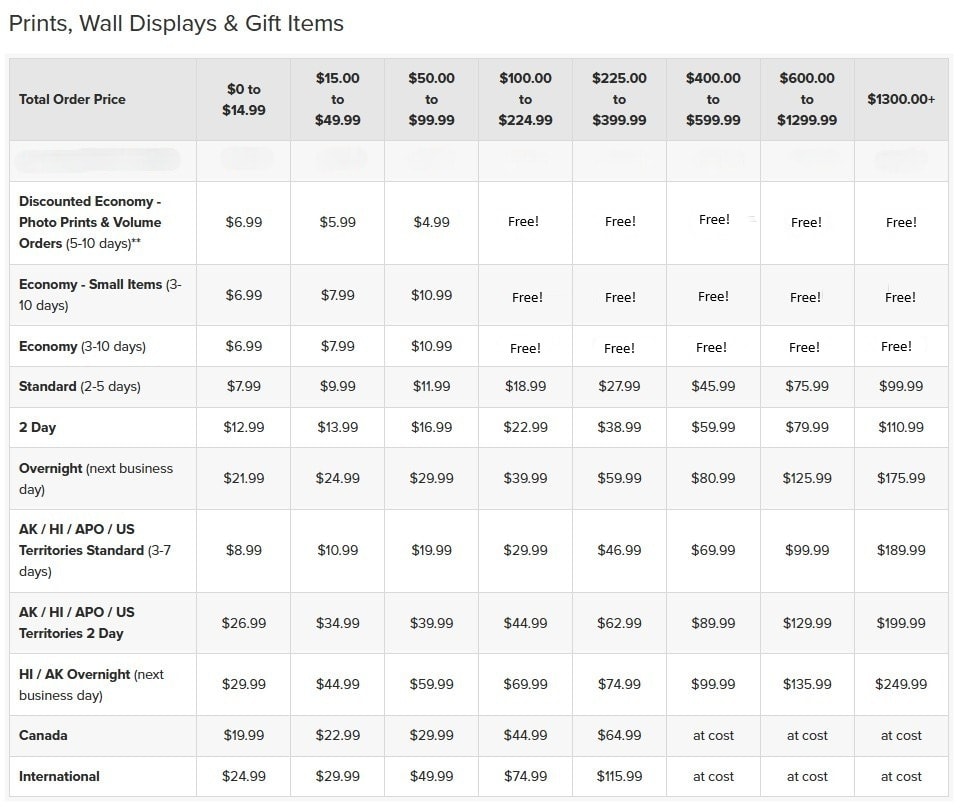The width and height of the screenshot is (961, 808).
Task: Click the $249.99 price cell
Action: pyautogui.click(x=901, y=684)
